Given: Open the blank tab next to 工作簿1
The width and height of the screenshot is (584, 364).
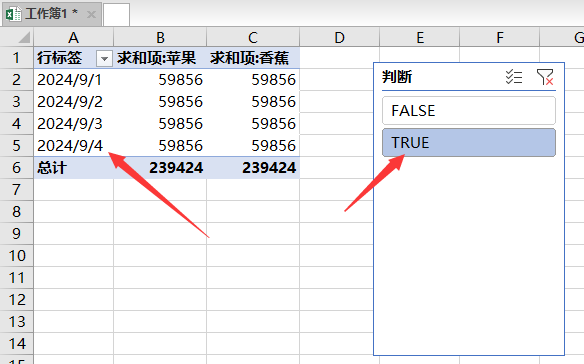Looking at the screenshot, I should (116, 15).
